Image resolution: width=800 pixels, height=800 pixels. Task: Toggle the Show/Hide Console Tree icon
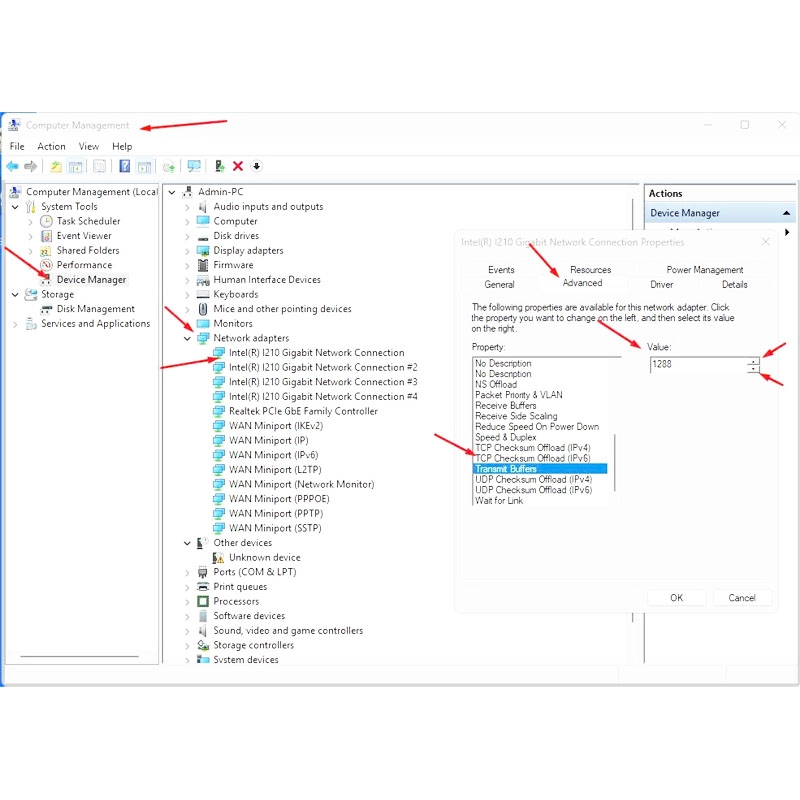point(75,166)
